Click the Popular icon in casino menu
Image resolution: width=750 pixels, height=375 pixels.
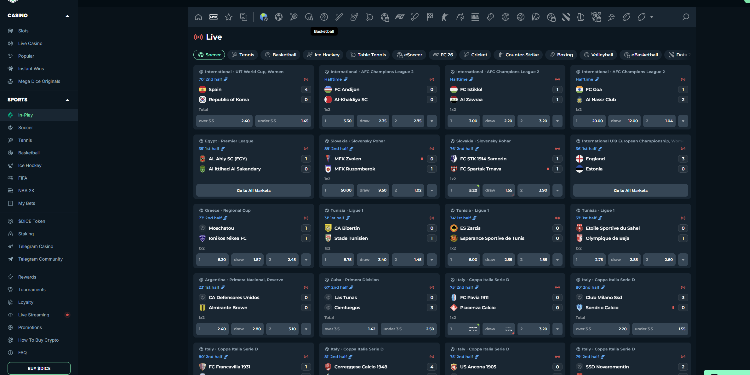tap(11, 56)
